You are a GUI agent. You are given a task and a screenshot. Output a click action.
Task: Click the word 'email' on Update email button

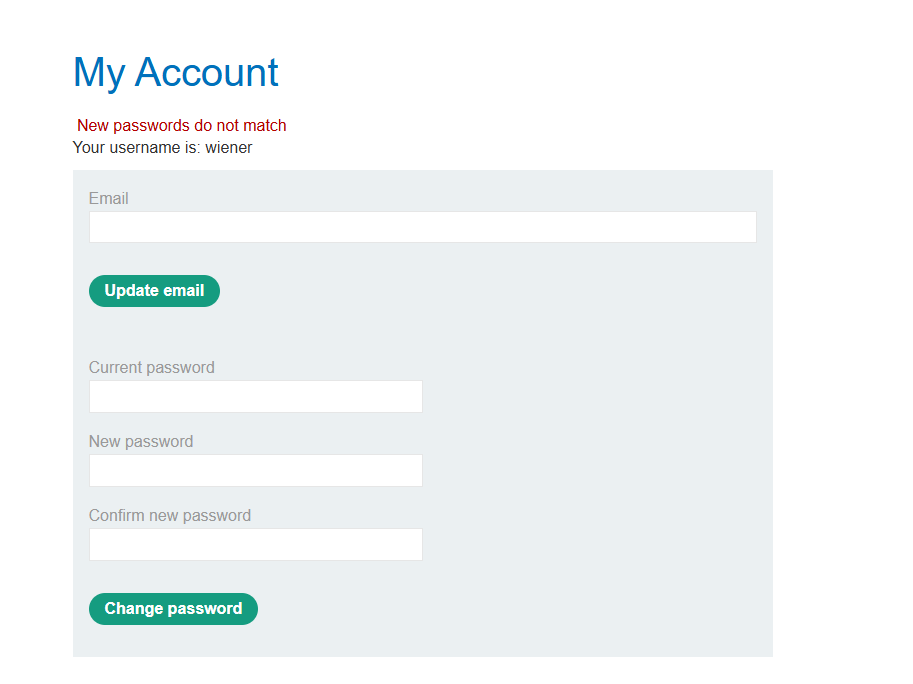coord(183,290)
